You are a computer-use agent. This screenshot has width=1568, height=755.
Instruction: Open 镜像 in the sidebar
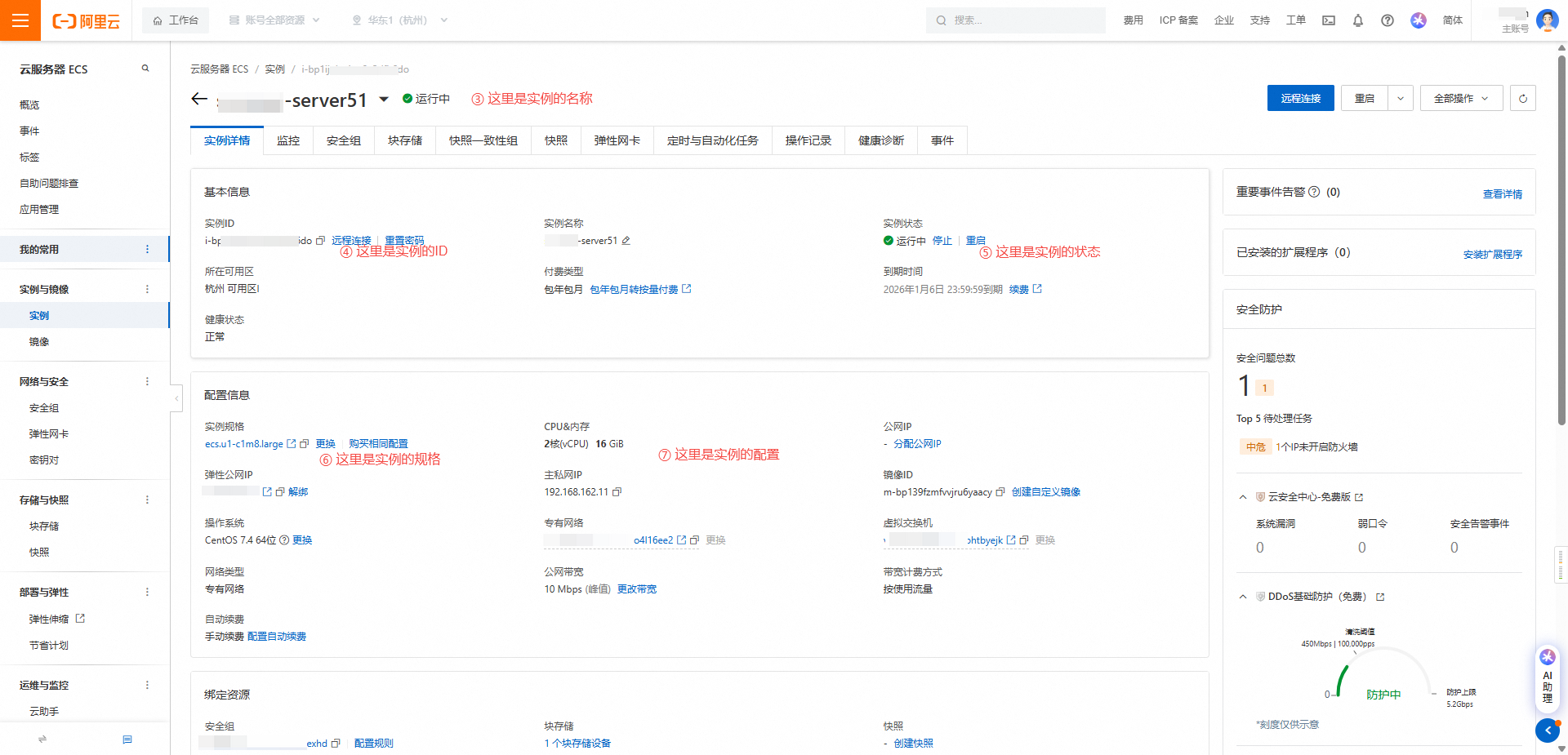click(x=39, y=342)
